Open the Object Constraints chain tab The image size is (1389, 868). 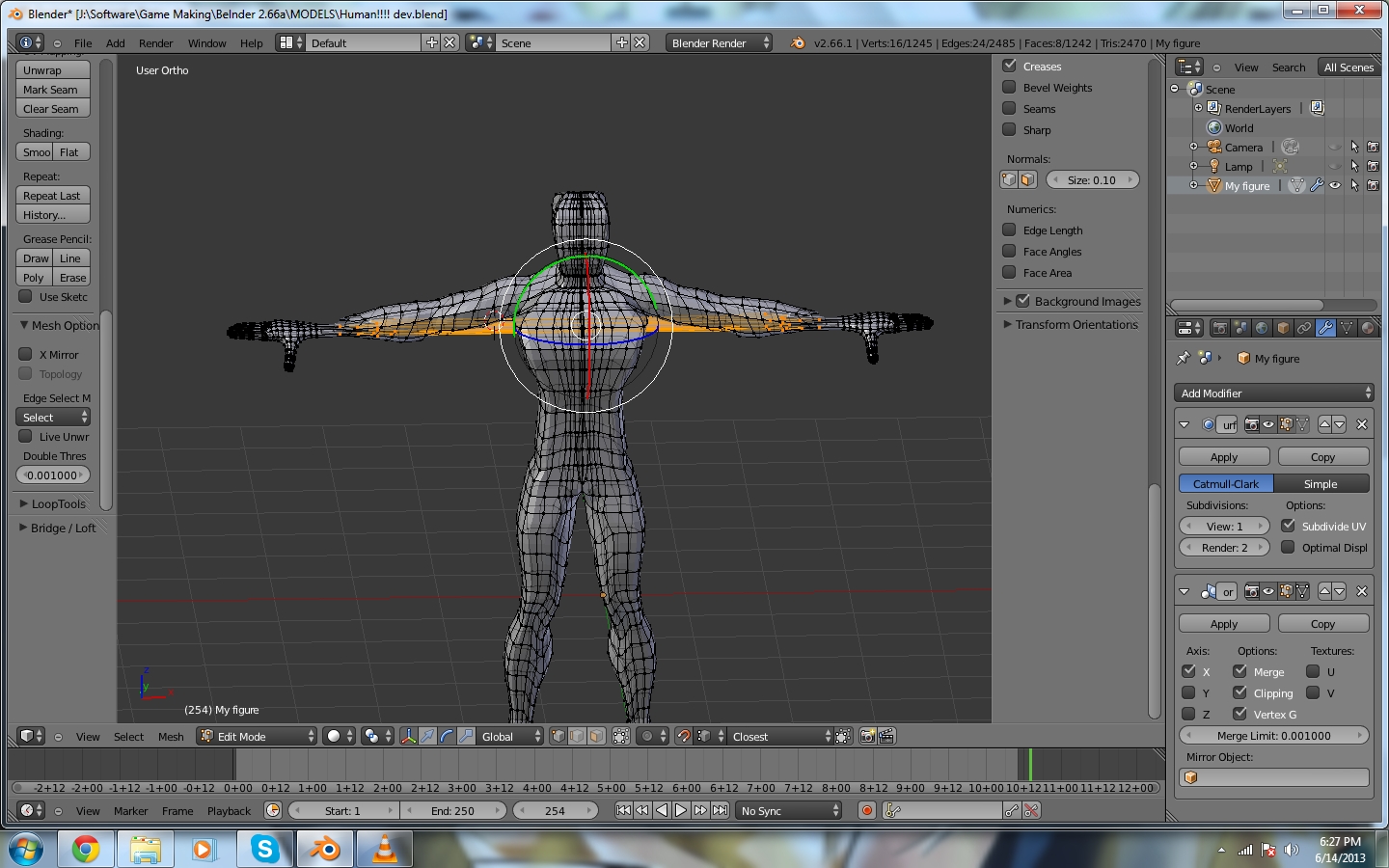point(1304,328)
